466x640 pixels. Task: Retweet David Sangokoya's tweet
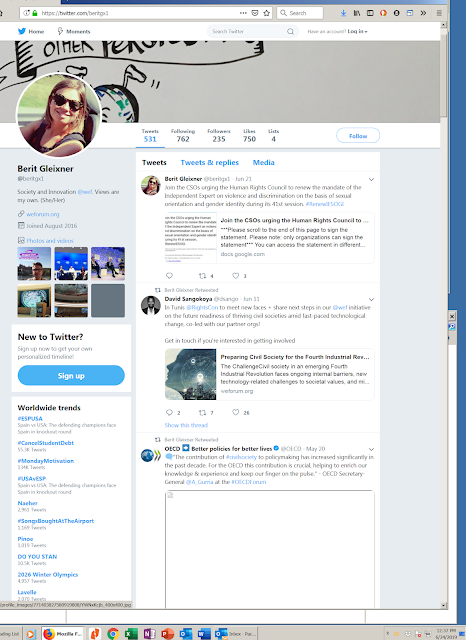click(202, 412)
